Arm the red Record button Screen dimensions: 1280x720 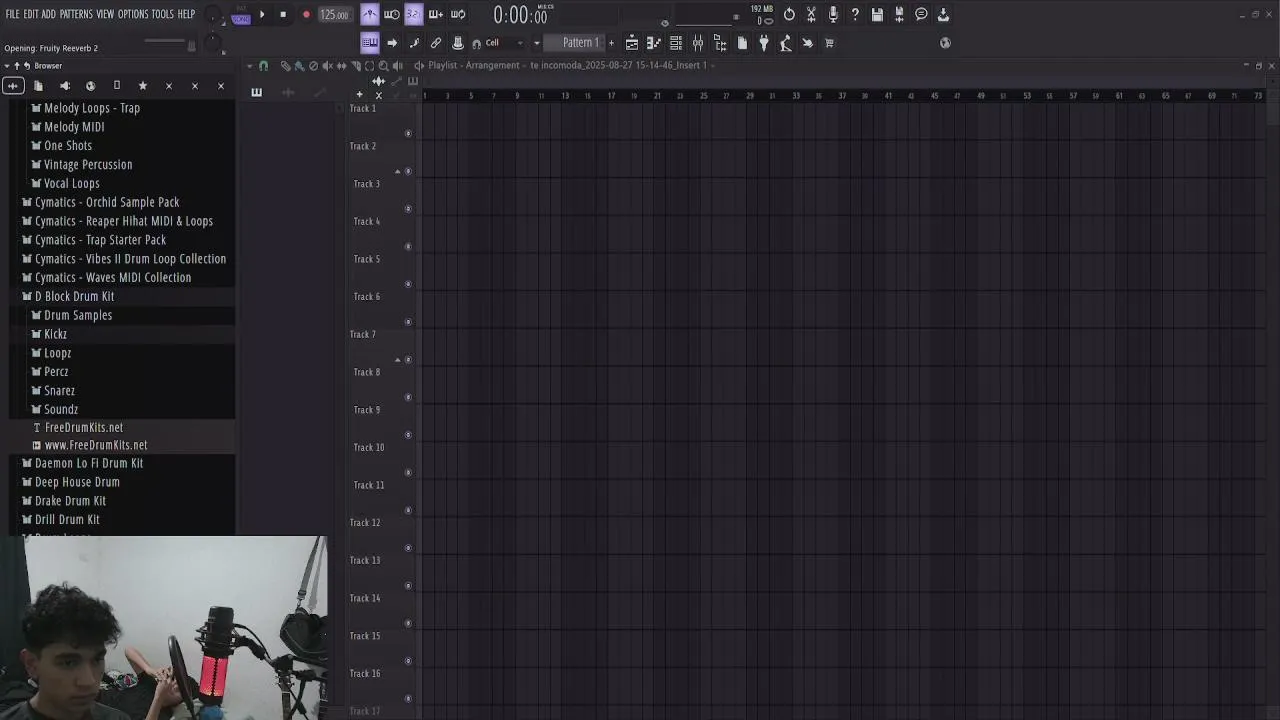[306, 14]
